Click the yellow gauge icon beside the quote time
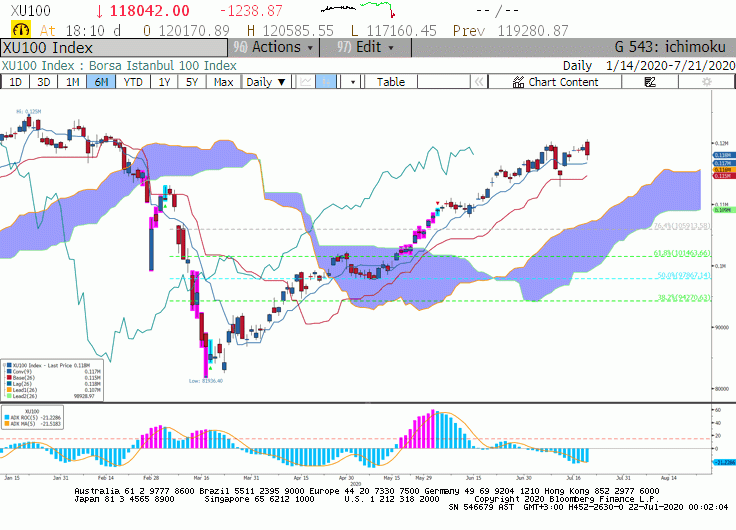 click(x=21, y=30)
